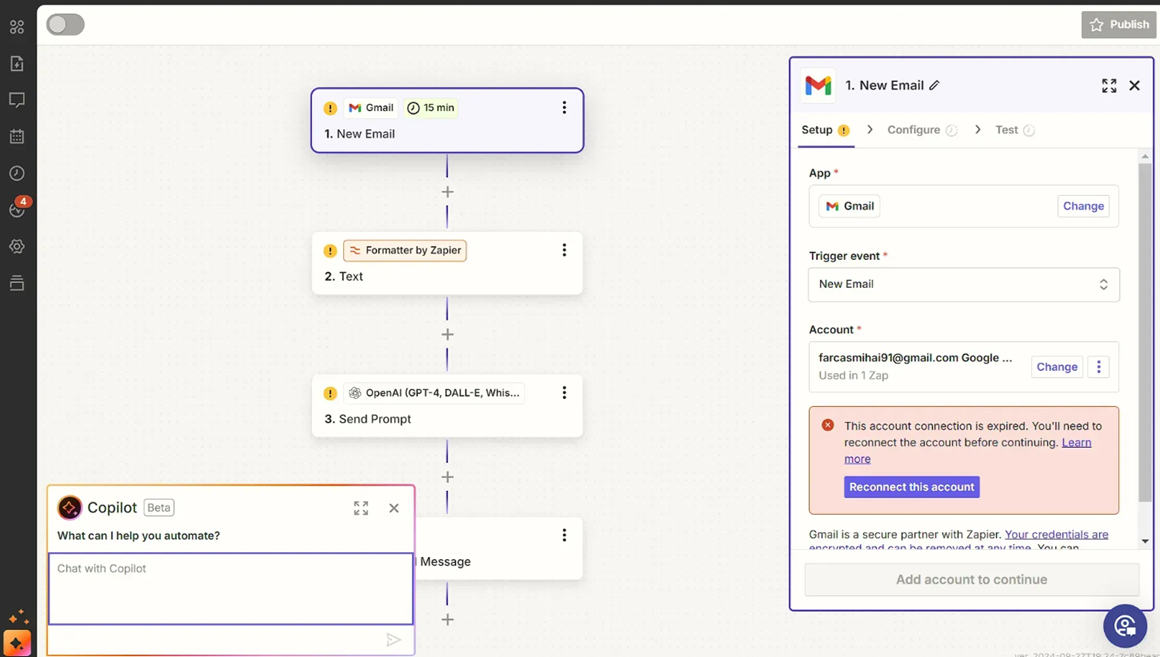Open the calendar icon in sidebar

coord(17,136)
